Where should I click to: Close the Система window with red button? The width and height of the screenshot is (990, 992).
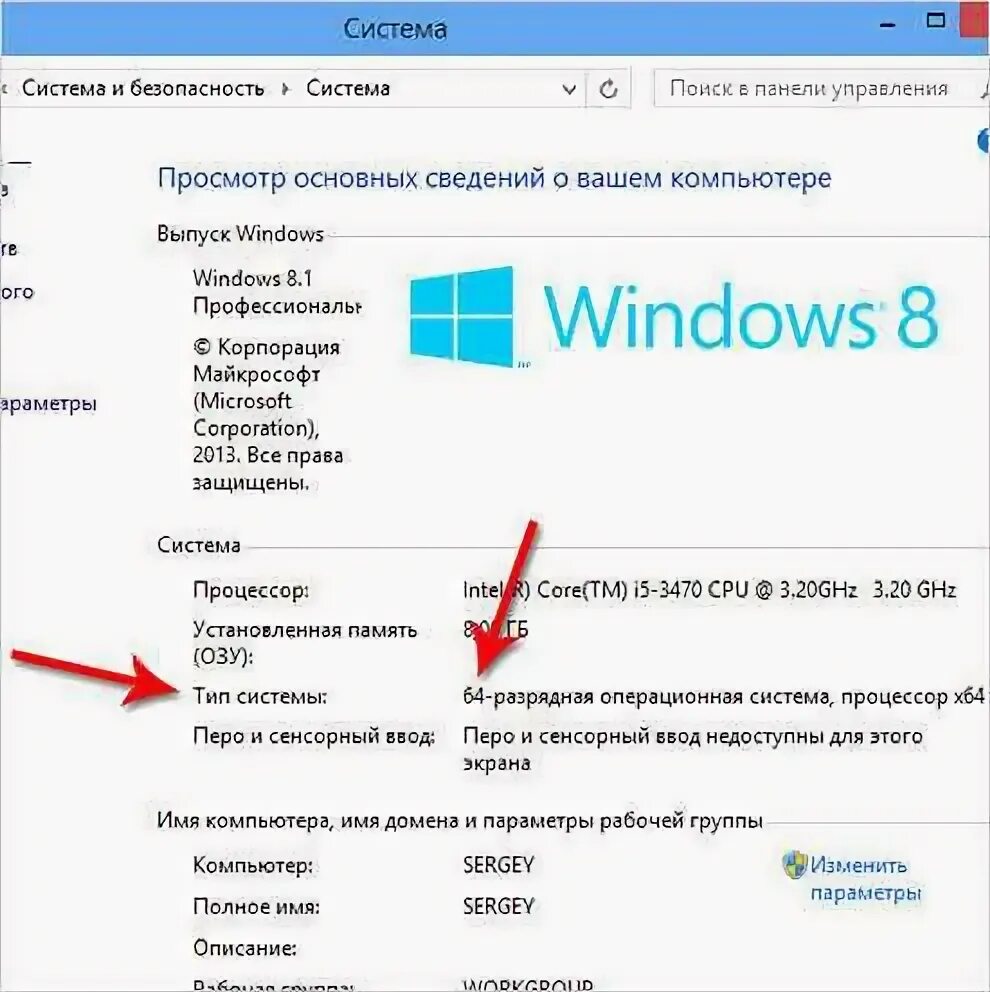coord(977,19)
